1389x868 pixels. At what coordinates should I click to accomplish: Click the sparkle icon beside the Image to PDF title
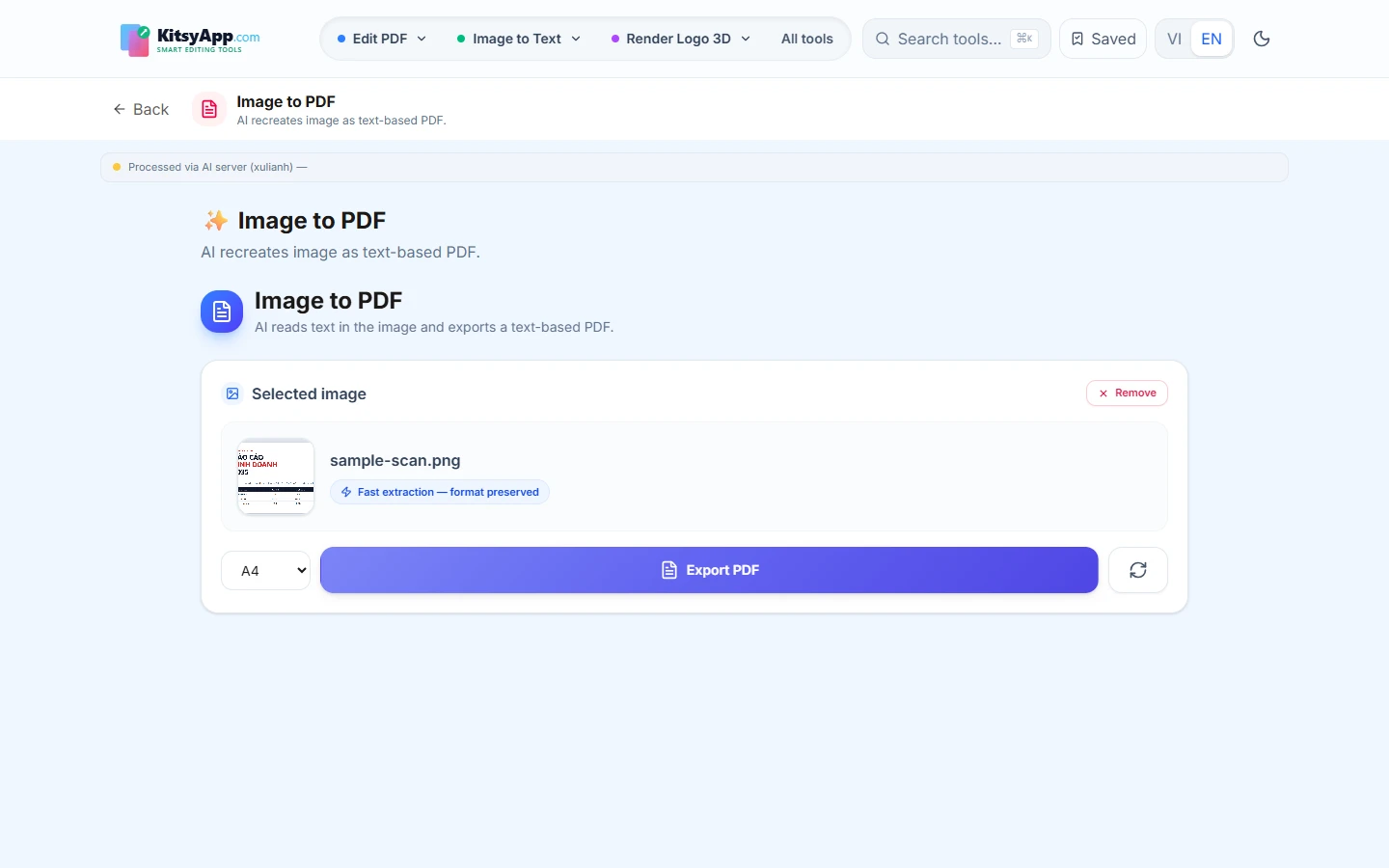pos(216,221)
